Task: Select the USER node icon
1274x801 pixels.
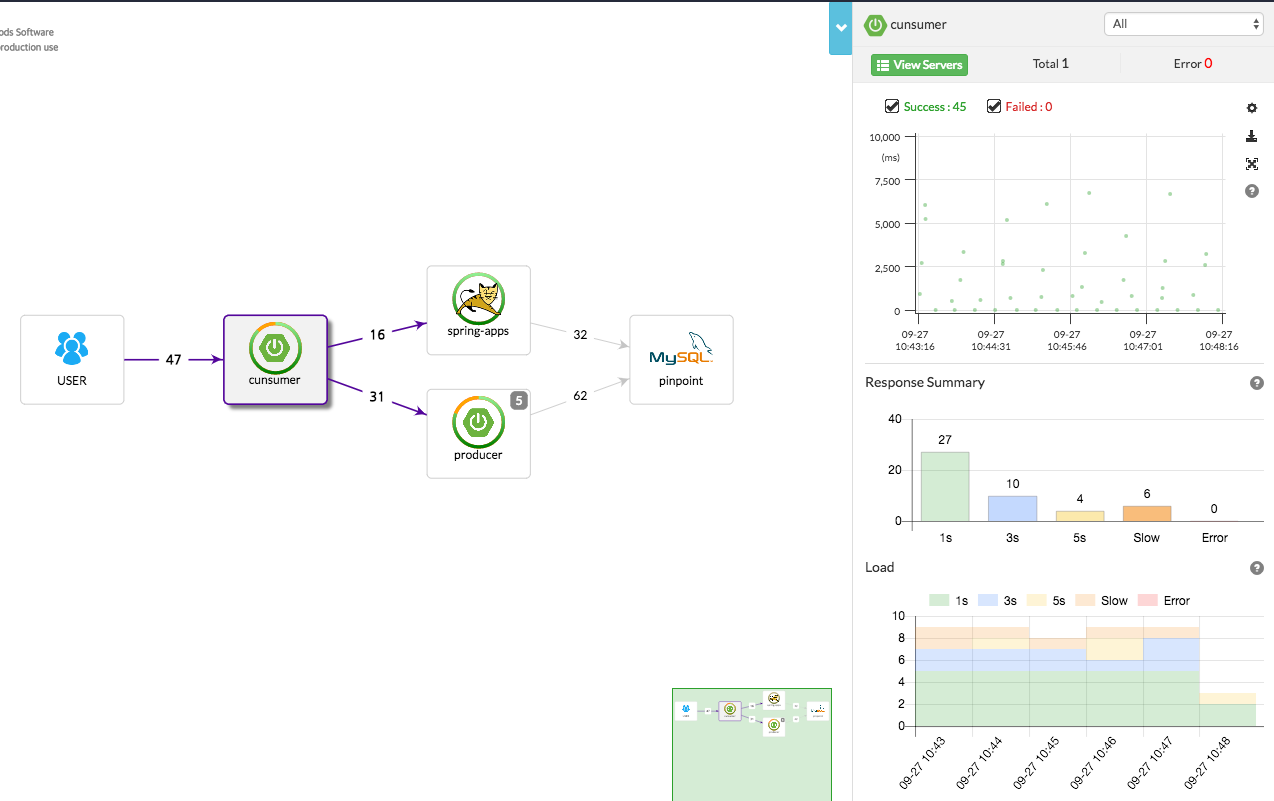Action: 72,348
